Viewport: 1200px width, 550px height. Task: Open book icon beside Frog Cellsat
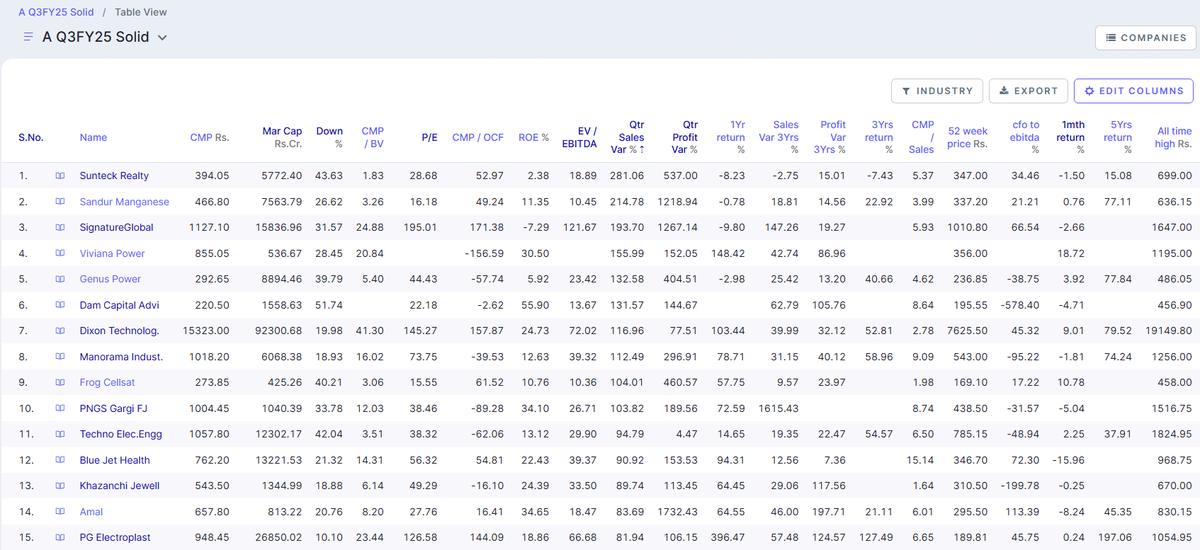click(x=60, y=383)
